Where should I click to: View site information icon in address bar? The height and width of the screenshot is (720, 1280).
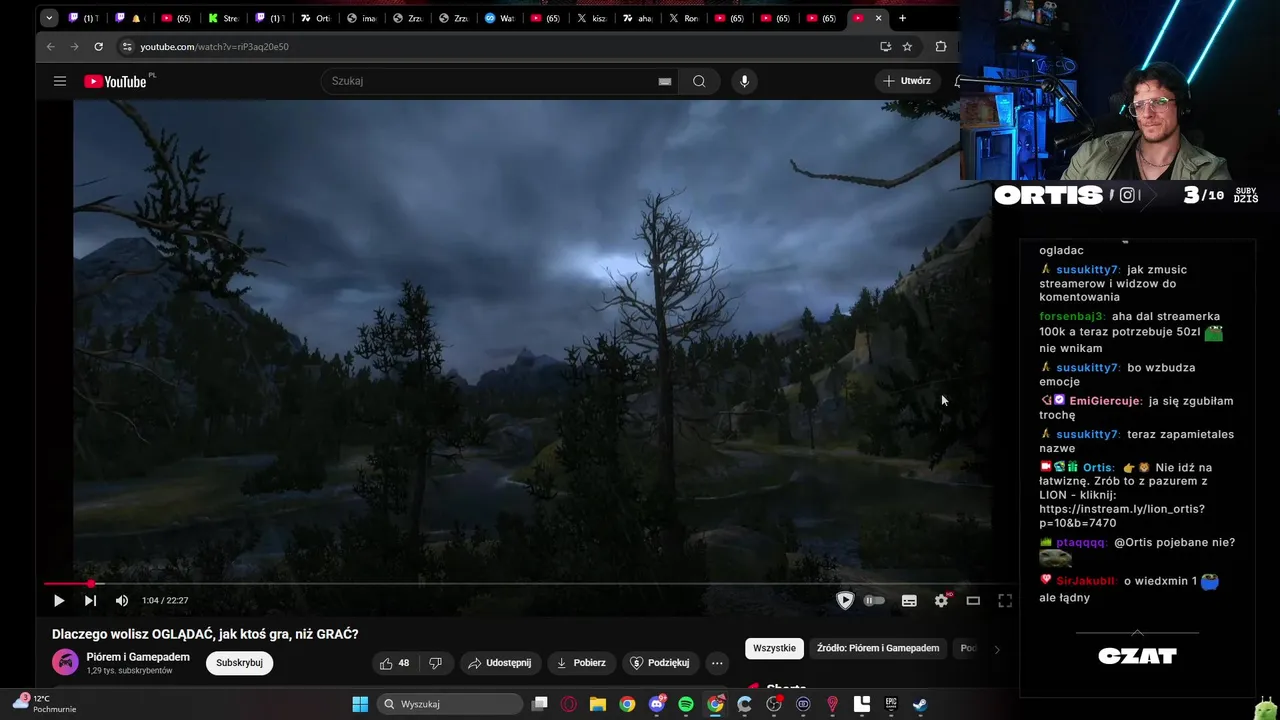click(127, 47)
